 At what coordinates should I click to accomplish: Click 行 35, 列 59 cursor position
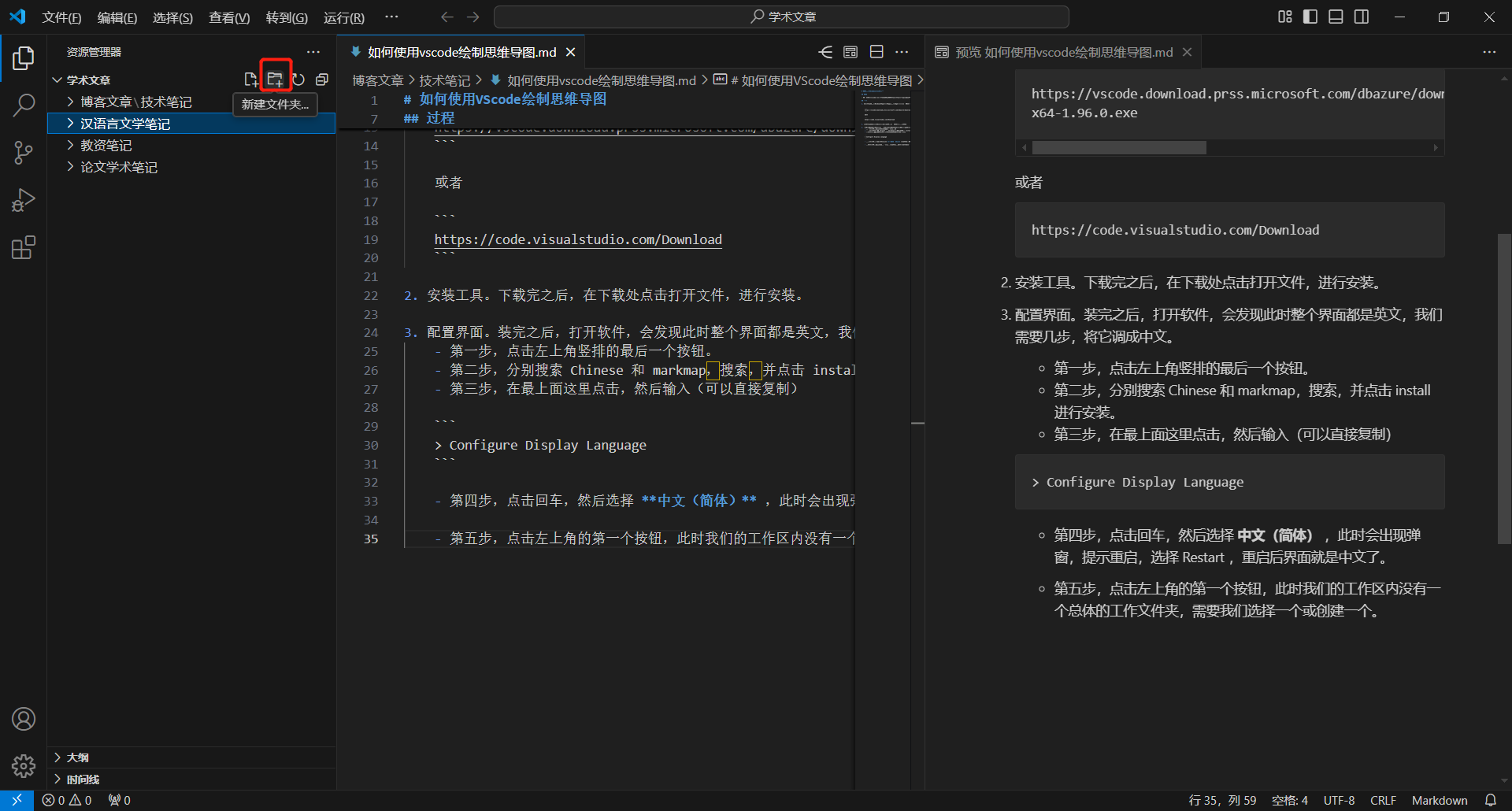pyautogui.click(x=1222, y=800)
